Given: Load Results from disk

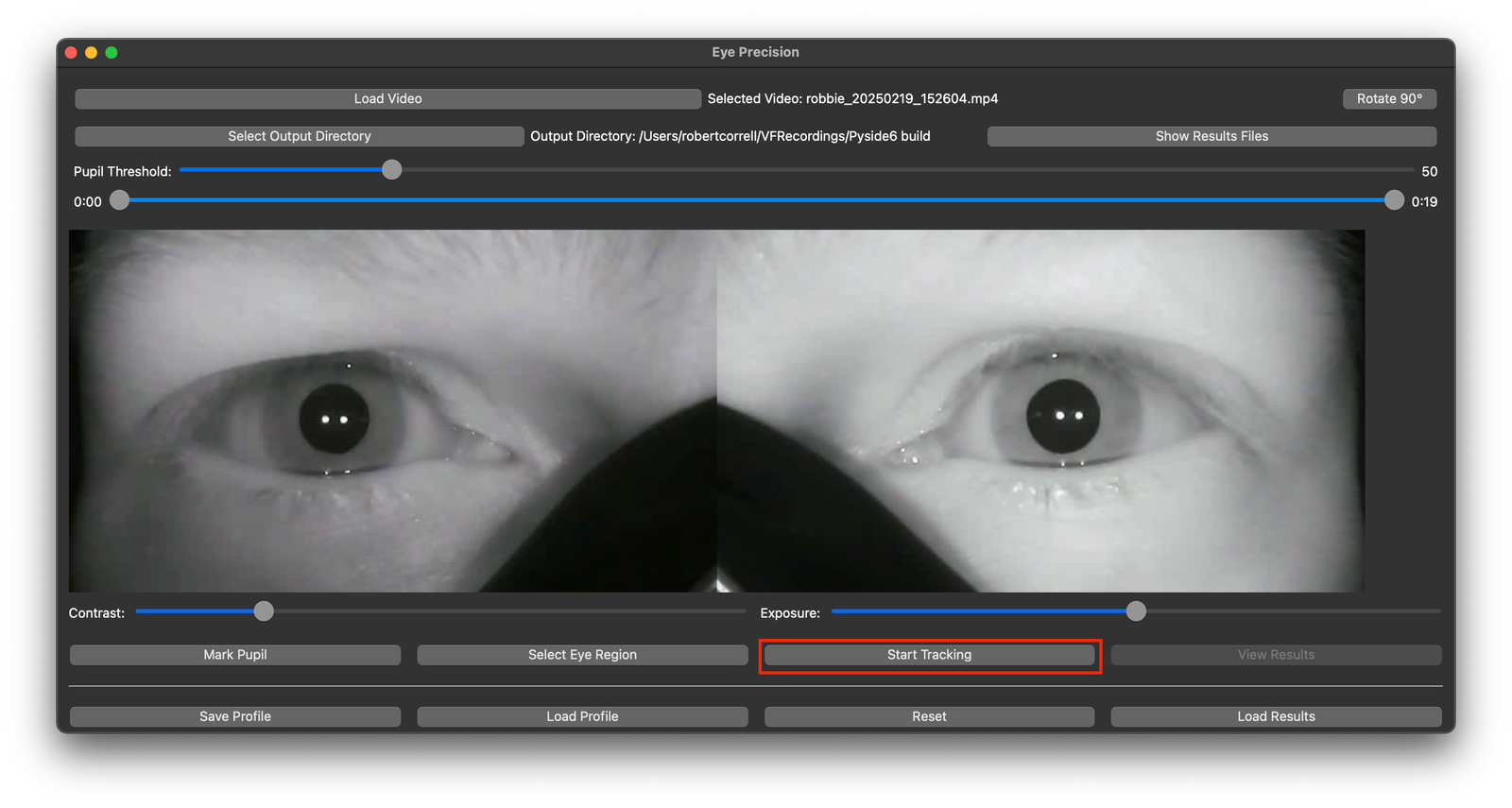Looking at the screenshot, I should (x=1276, y=716).
